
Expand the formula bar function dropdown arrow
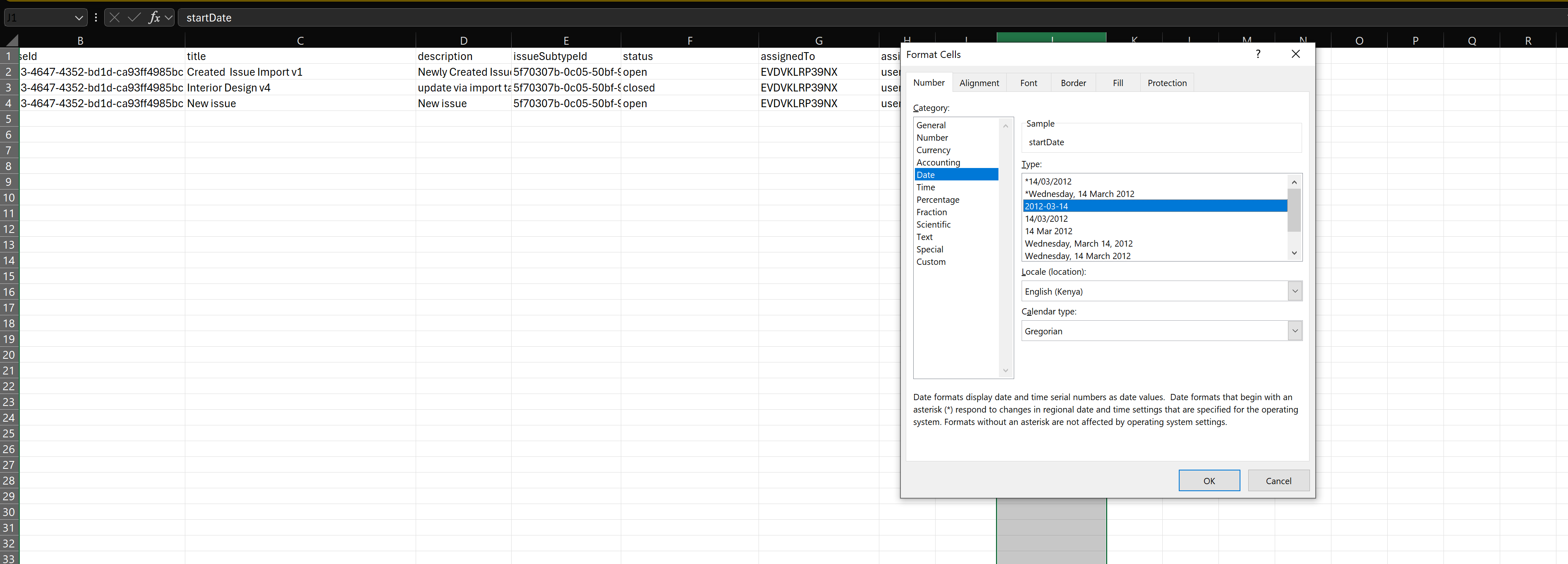pos(169,18)
